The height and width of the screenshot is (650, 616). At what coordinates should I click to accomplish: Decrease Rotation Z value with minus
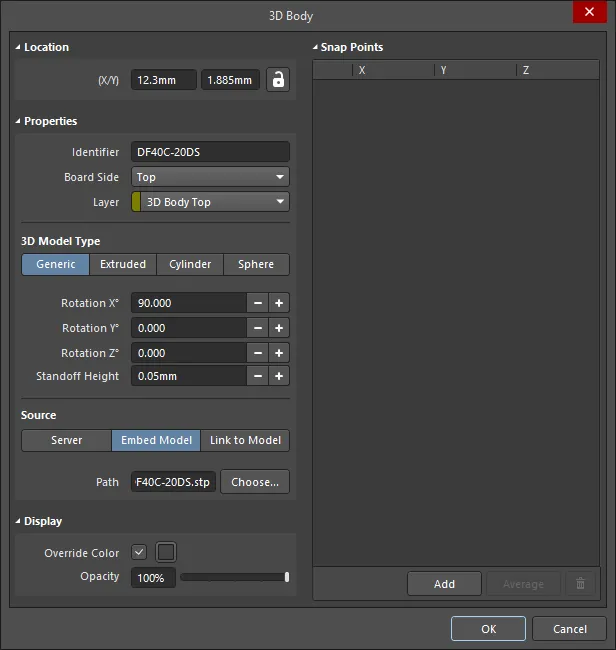tap(257, 353)
